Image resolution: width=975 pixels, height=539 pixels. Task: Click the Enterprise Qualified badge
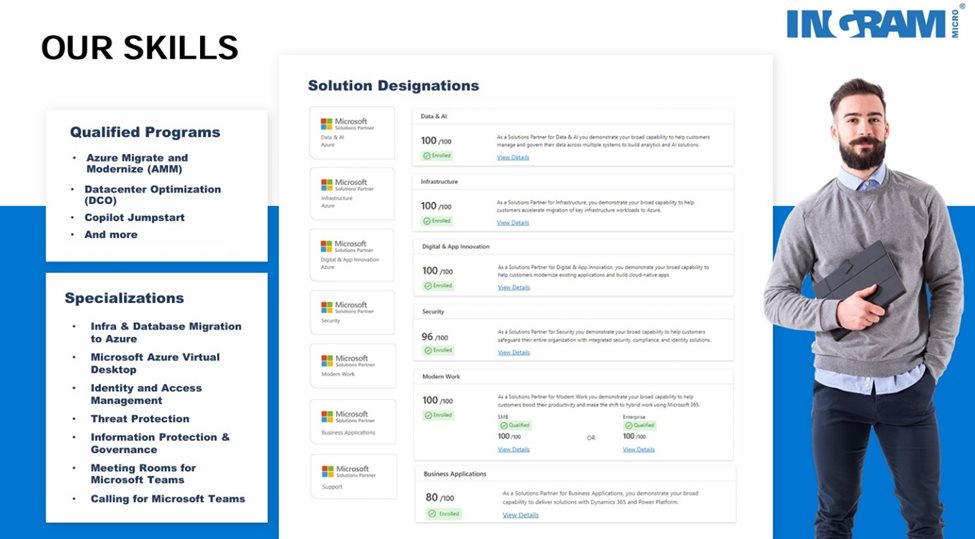[x=640, y=425]
